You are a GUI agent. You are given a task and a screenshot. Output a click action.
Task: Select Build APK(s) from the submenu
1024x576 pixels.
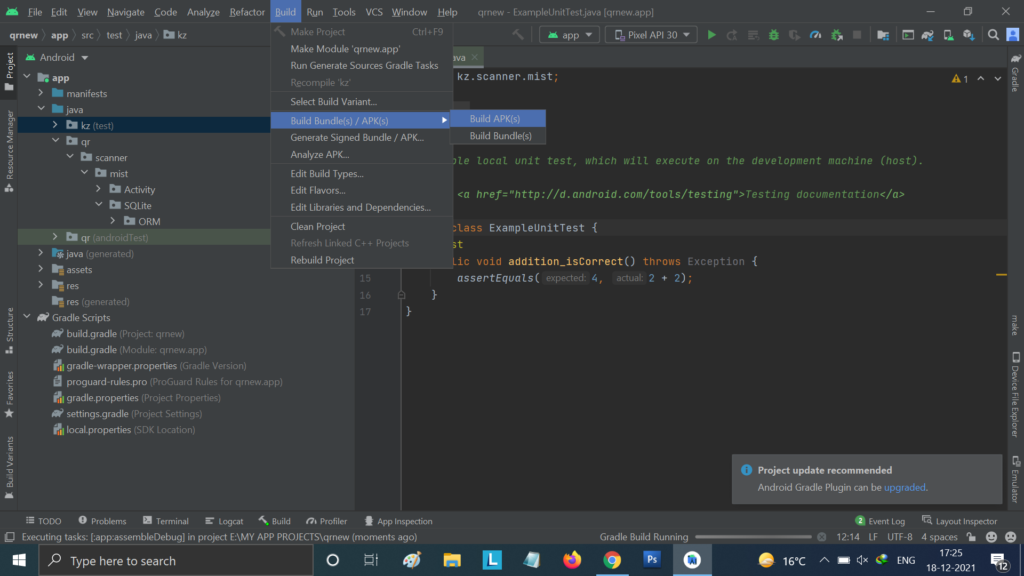coord(498,119)
